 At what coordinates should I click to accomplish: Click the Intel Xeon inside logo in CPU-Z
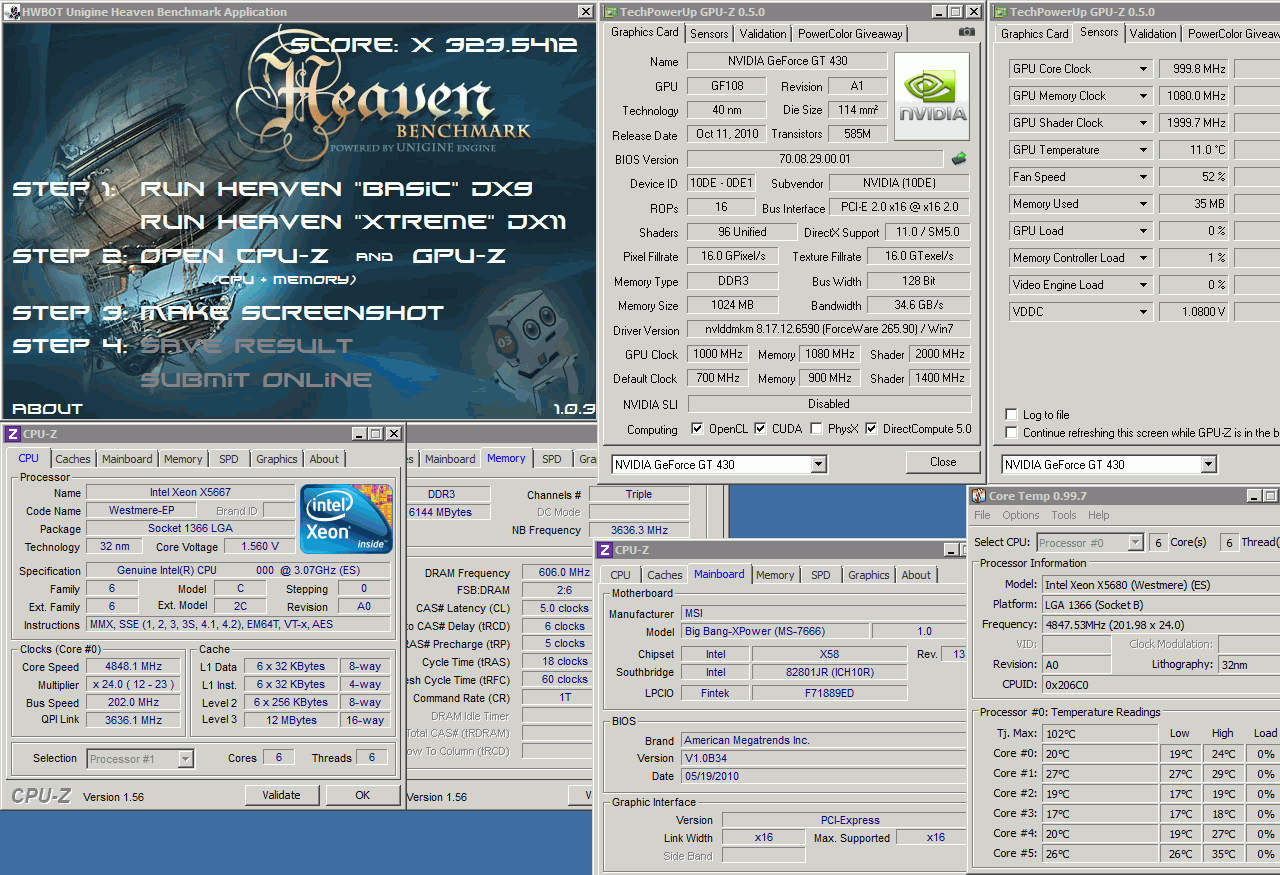[346, 518]
